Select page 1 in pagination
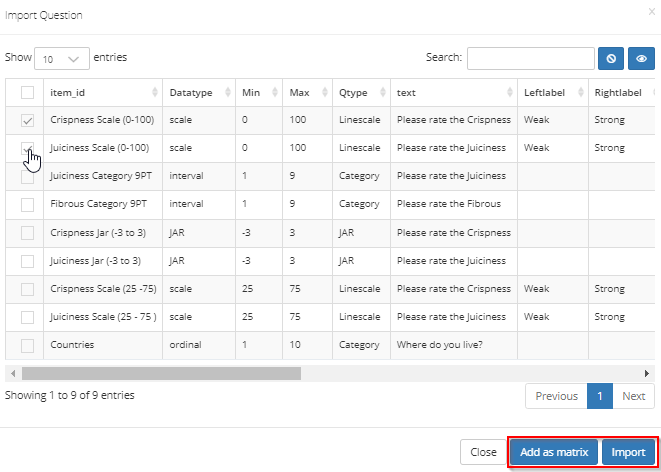 (x=599, y=396)
